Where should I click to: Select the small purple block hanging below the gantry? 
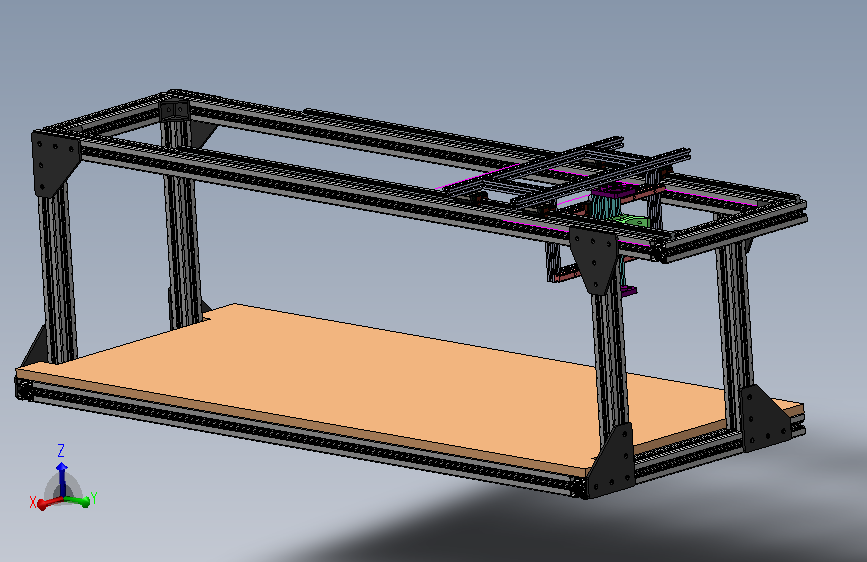point(629,290)
